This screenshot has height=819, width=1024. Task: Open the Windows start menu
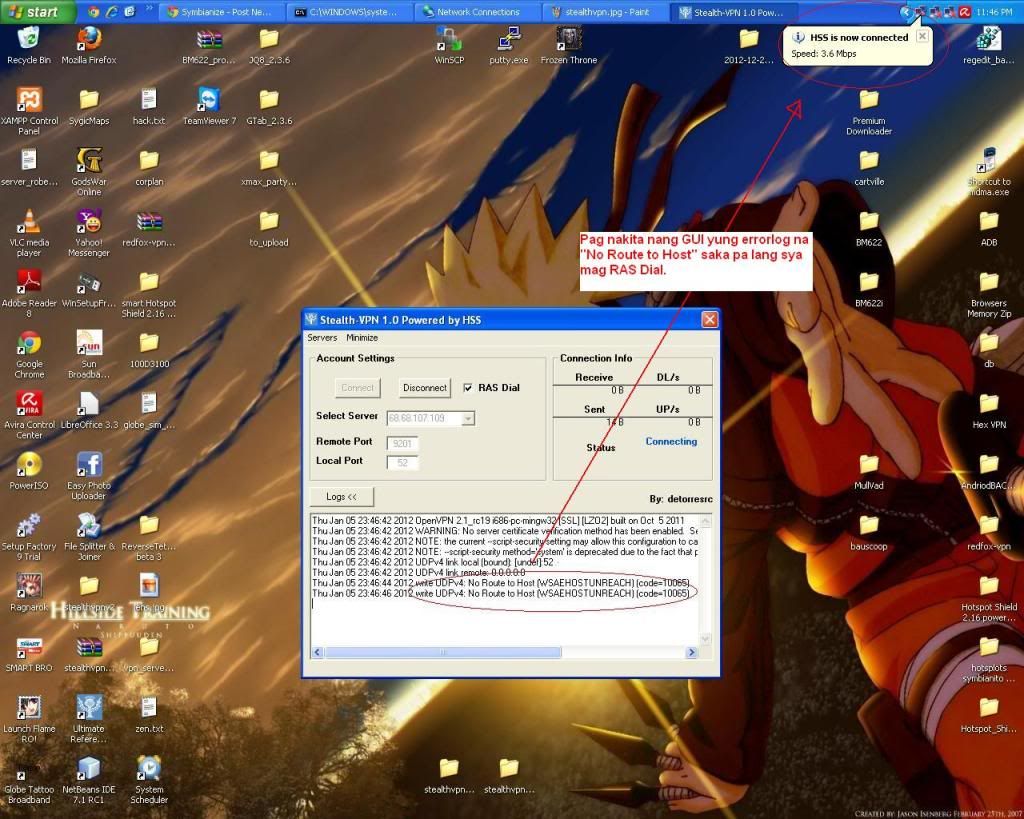coord(37,12)
